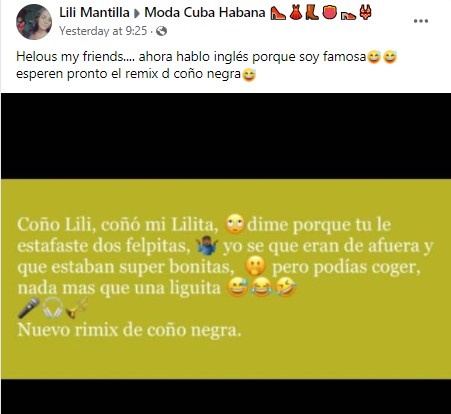This screenshot has height=414, width=451.
Task: Click the shrugging person emoji after 'felpitas'
Action: pos(207,246)
